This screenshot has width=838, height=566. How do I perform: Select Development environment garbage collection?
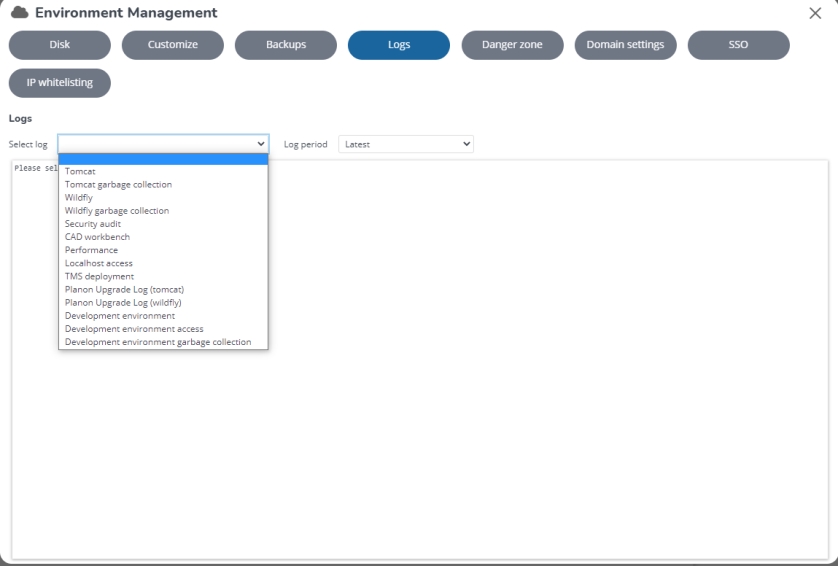tap(158, 342)
